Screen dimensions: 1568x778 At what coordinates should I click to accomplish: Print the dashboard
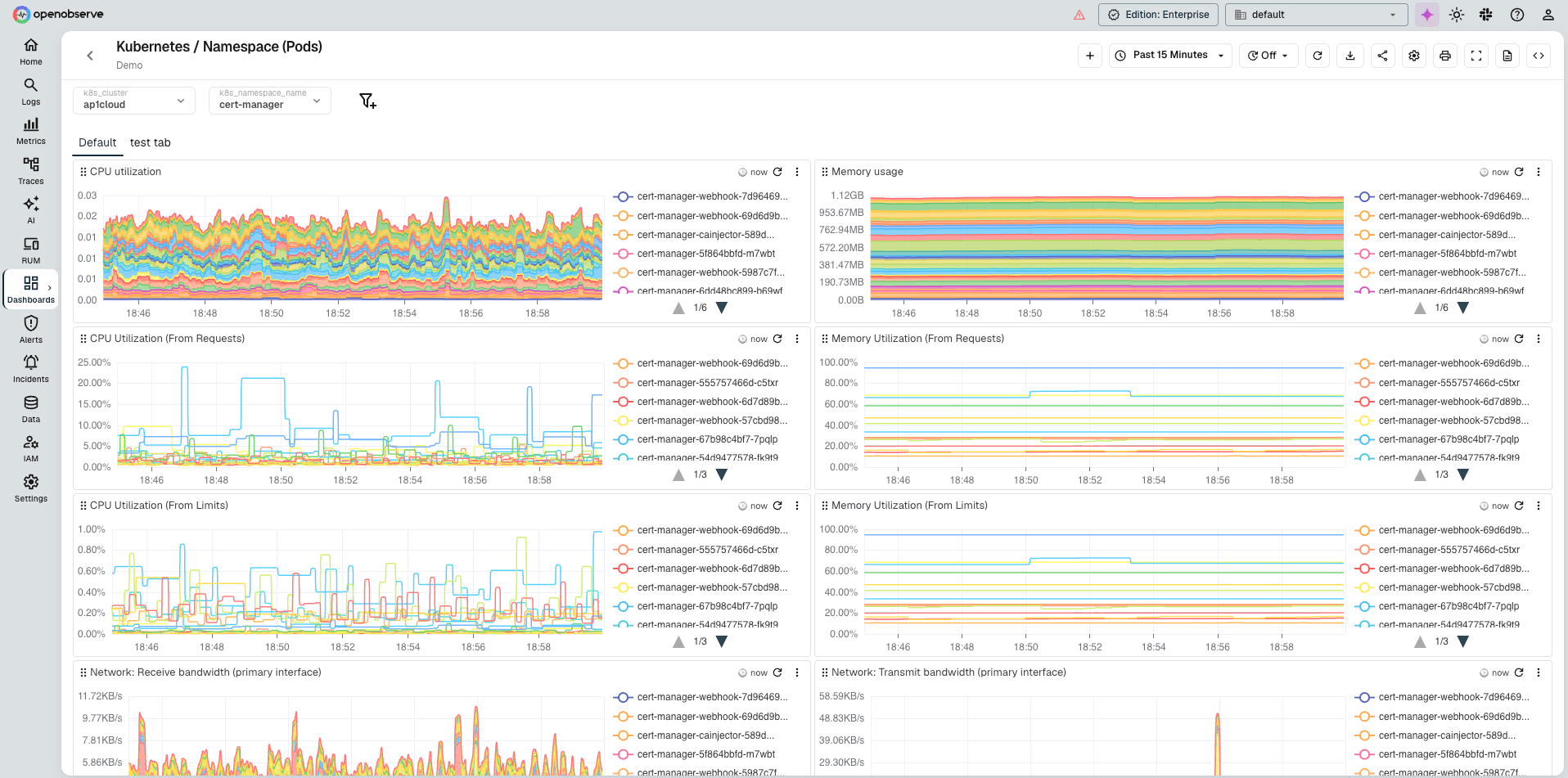pyautogui.click(x=1445, y=56)
